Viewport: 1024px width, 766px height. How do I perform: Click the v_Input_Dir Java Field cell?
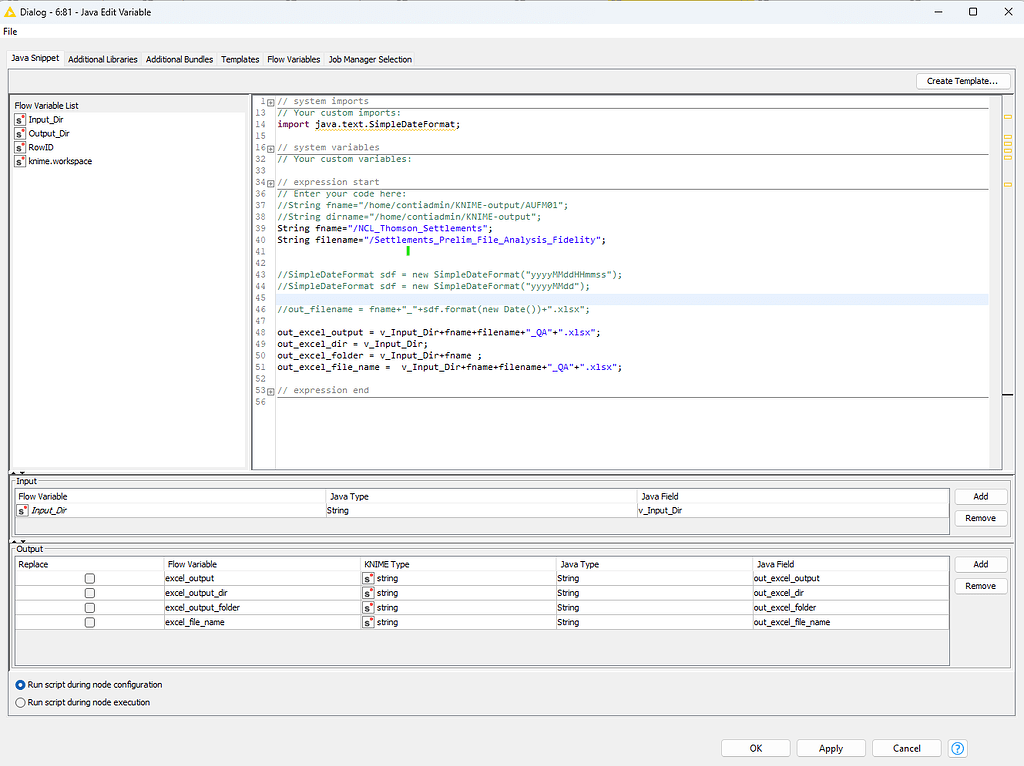click(793, 511)
